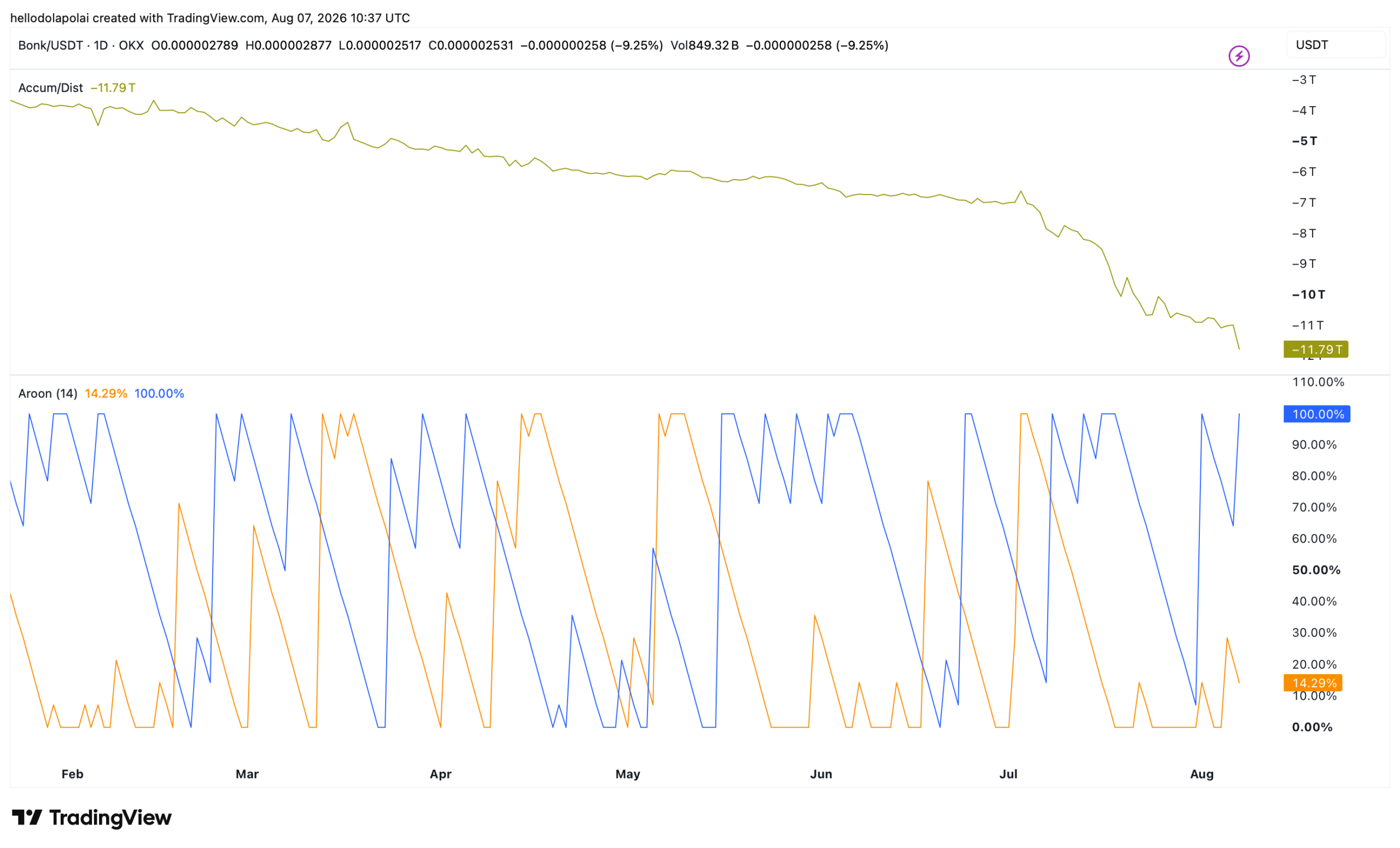Click the 90.00% Aroon axis label

[x=1314, y=444]
